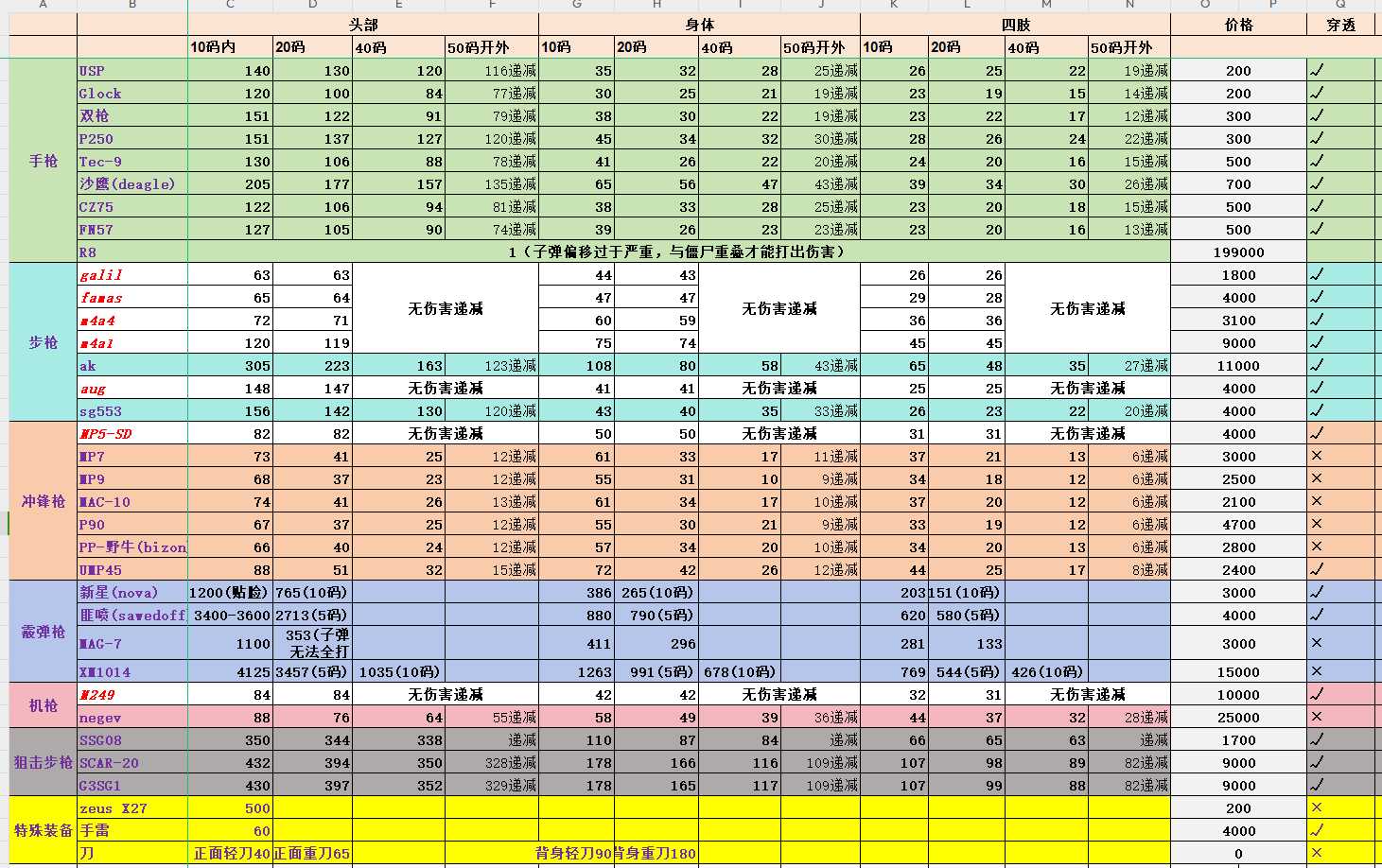Click the 双枪 weapon name cell
Image resolution: width=1382 pixels, height=868 pixels.
(x=132, y=115)
